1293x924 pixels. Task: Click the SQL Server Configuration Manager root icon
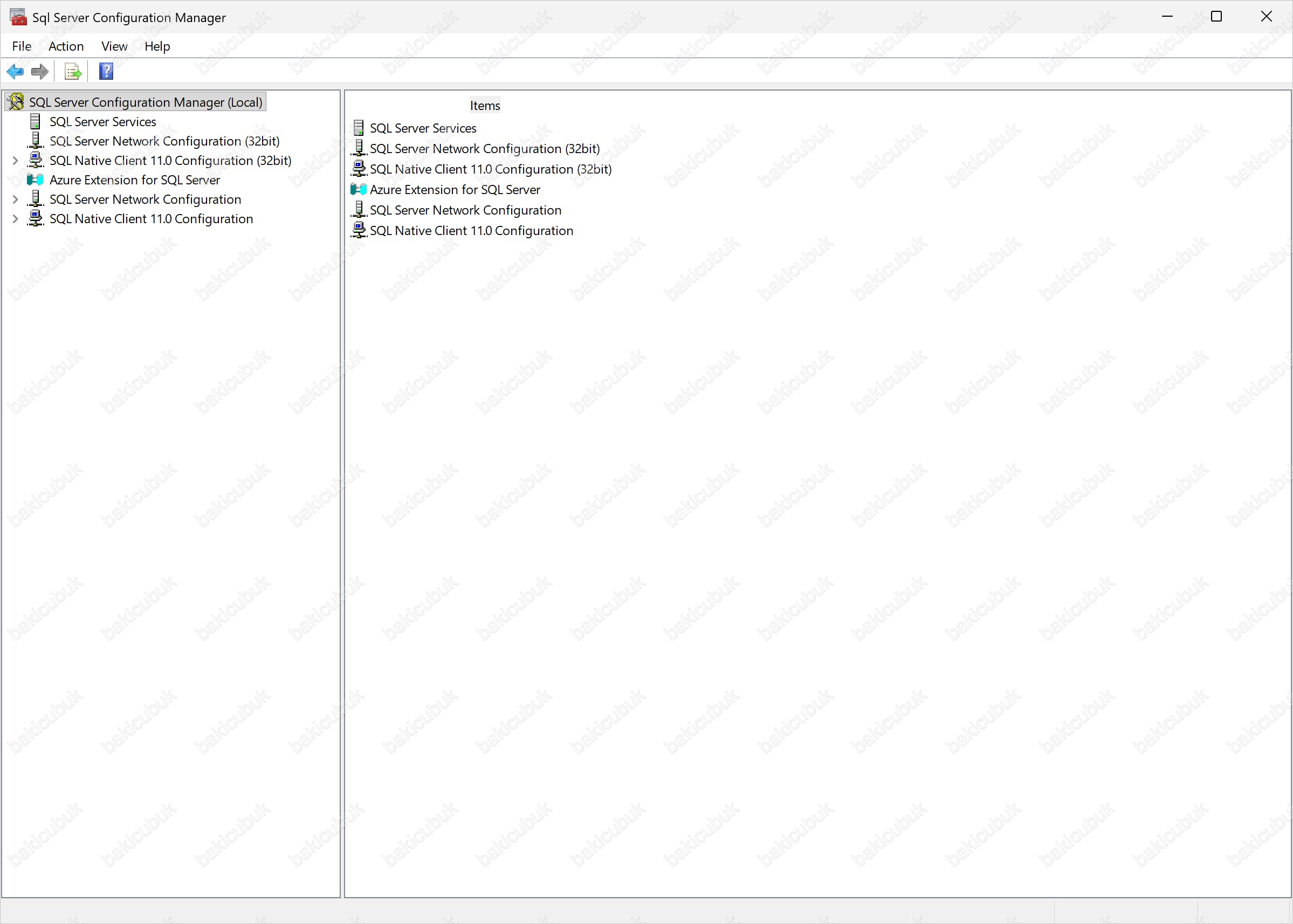coord(16,102)
